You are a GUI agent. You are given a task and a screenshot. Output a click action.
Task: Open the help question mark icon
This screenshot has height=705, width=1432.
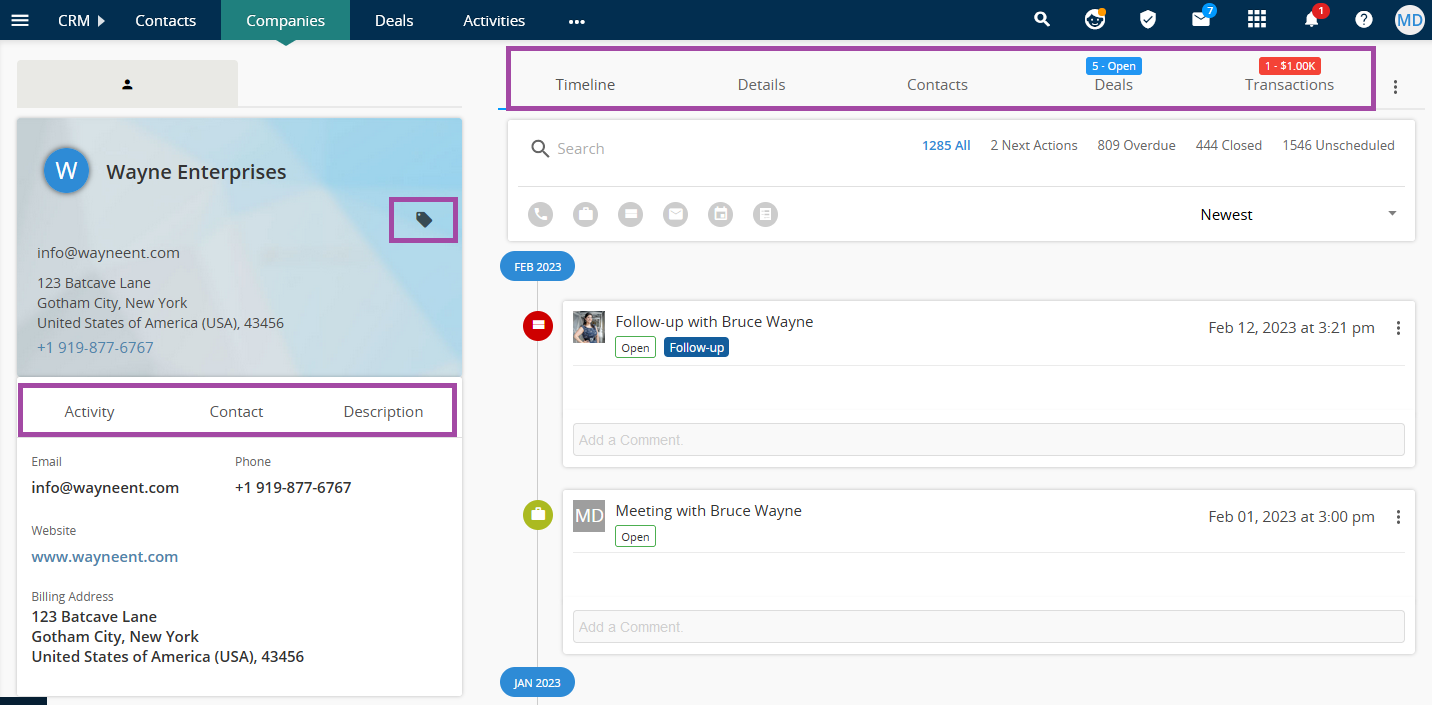(1364, 20)
